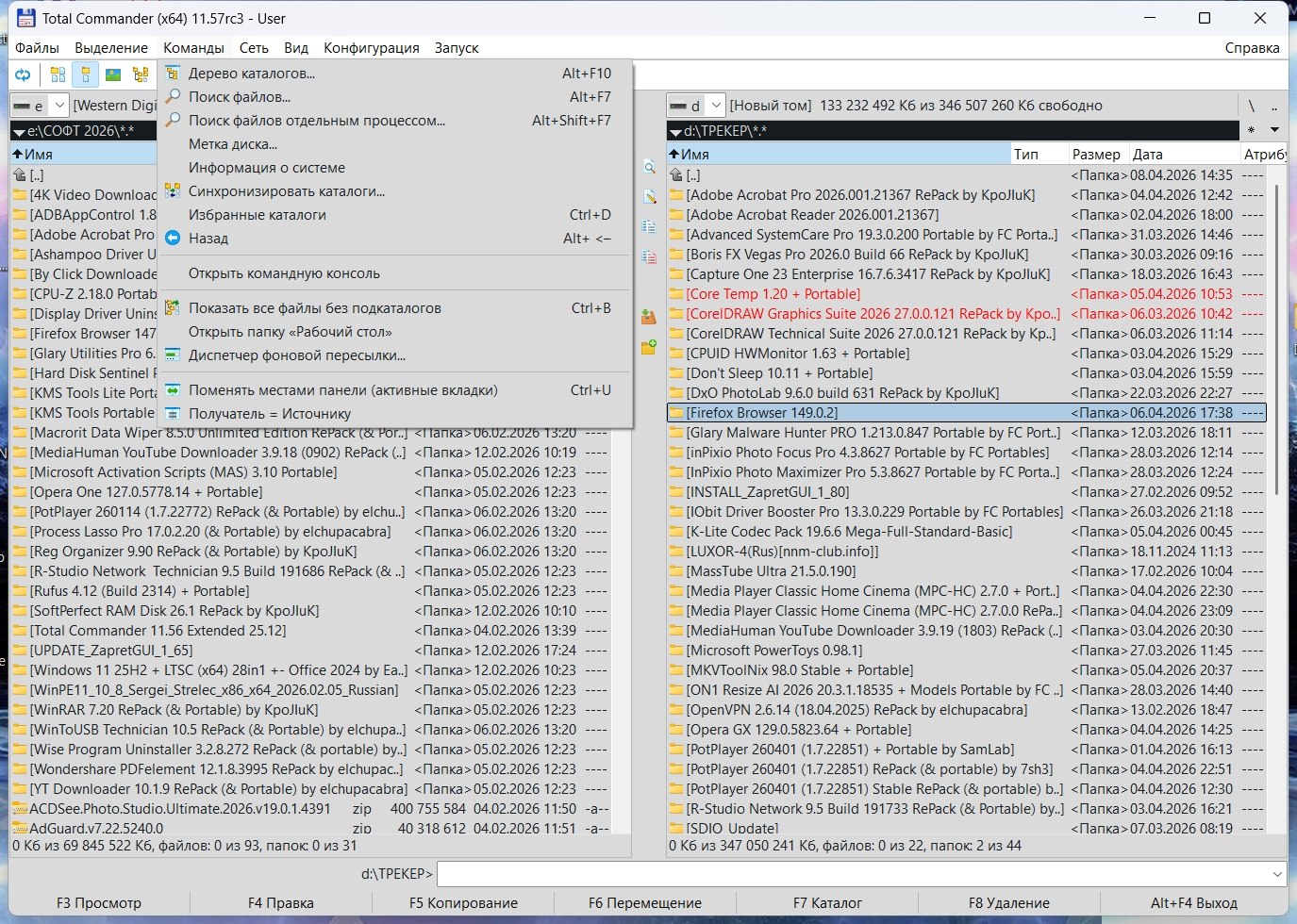Click the F4 Правка button
This screenshot has height=924, width=1297.
(281, 903)
